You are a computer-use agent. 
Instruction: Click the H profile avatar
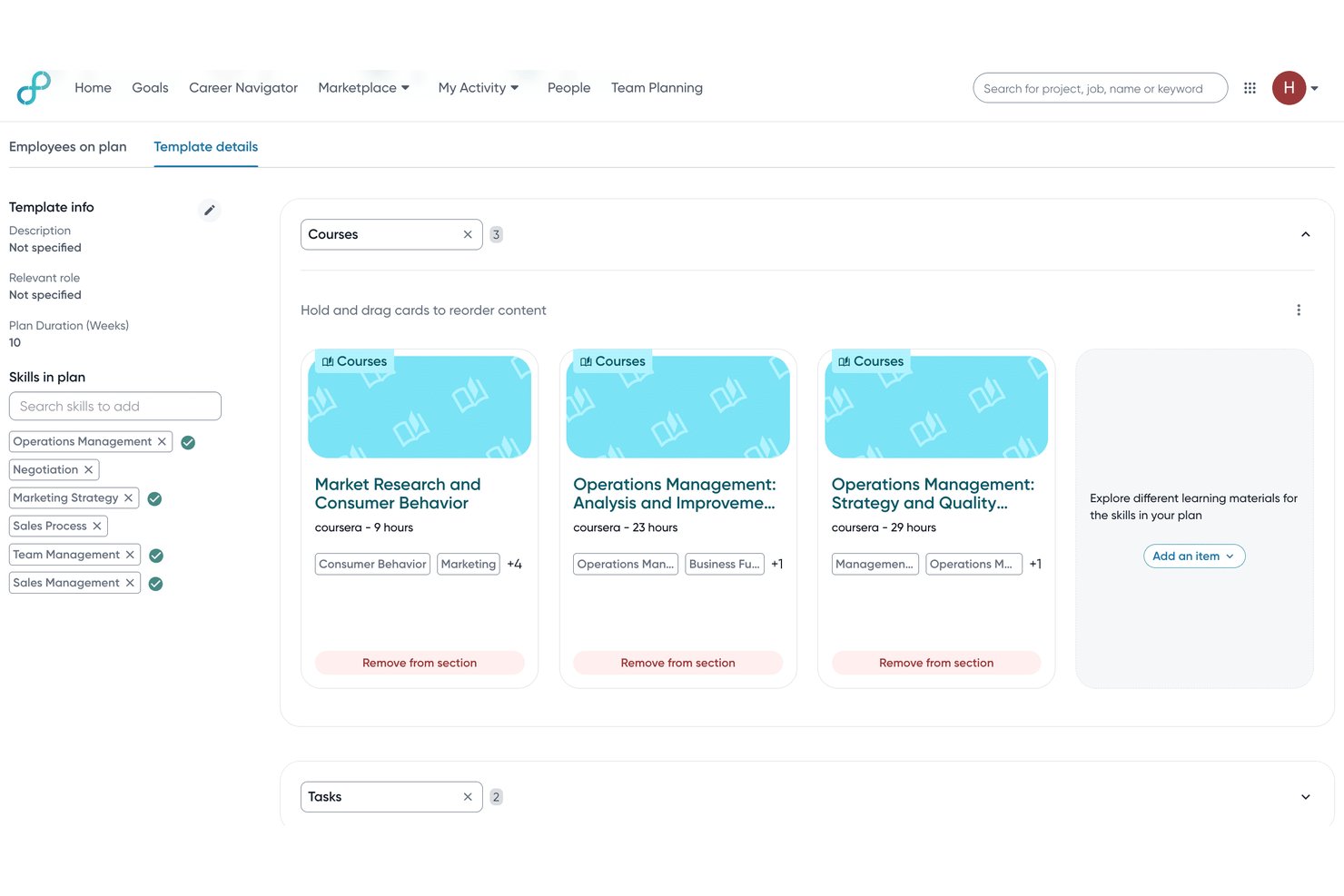(x=1289, y=88)
